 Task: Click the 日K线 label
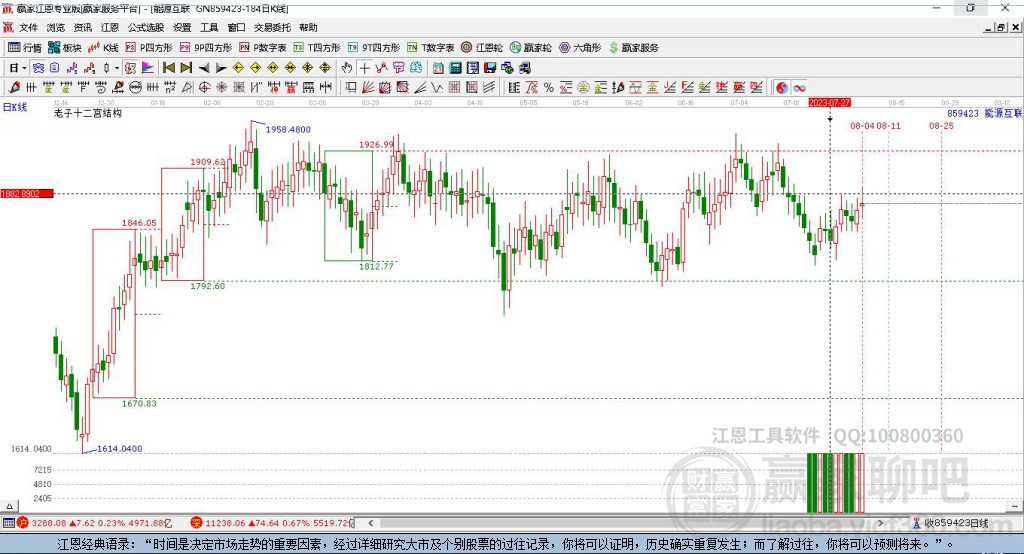click(15, 107)
